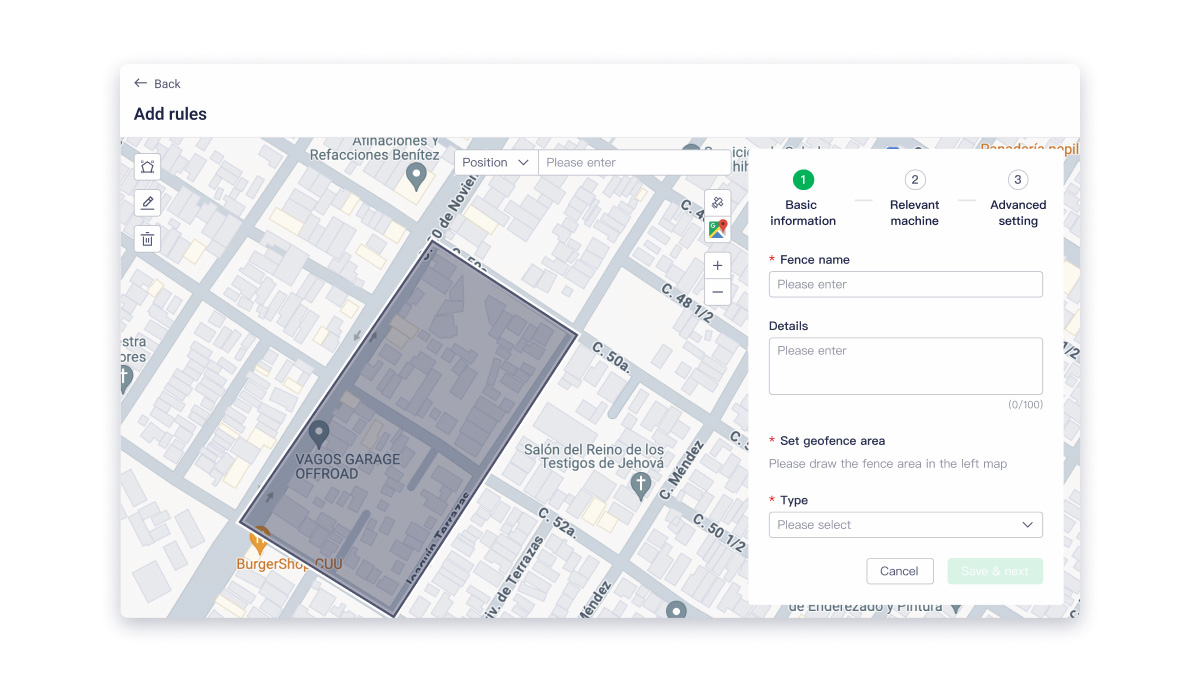Viewport: 1200px width, 680px height.
Task: Focus the Details text area
Action: coord(905,366)
